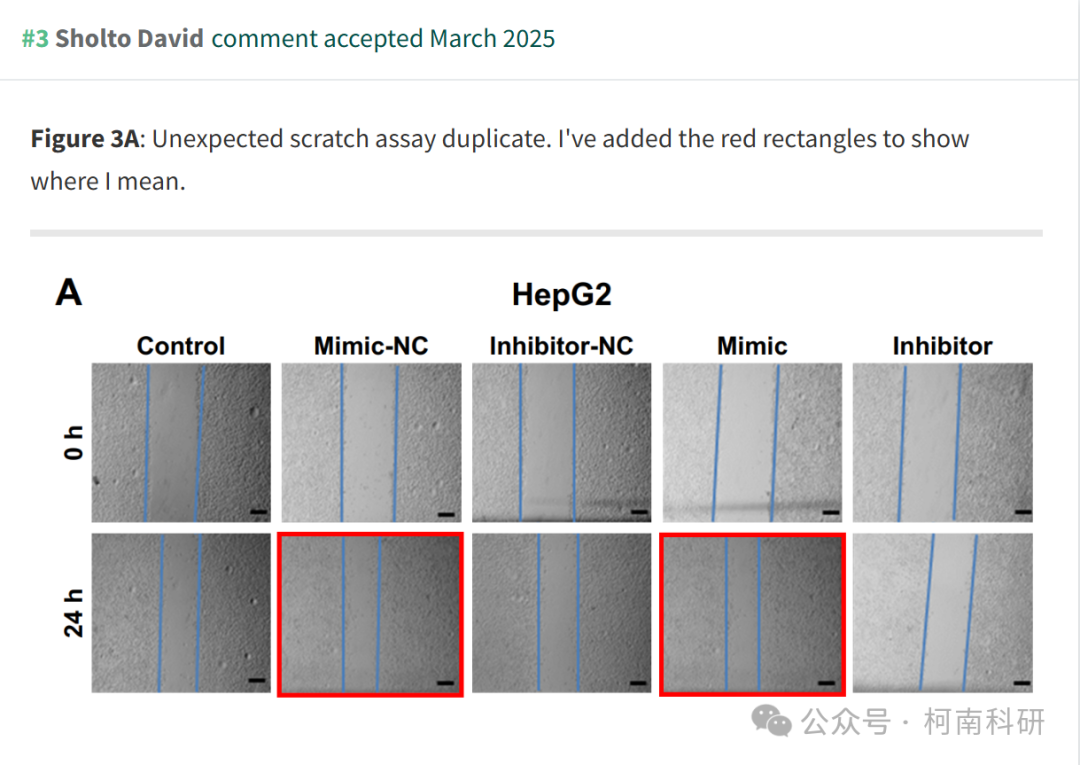Click the Inhibitor 24 h scratch image
1080x765 pixels.
tap(942, 613)
